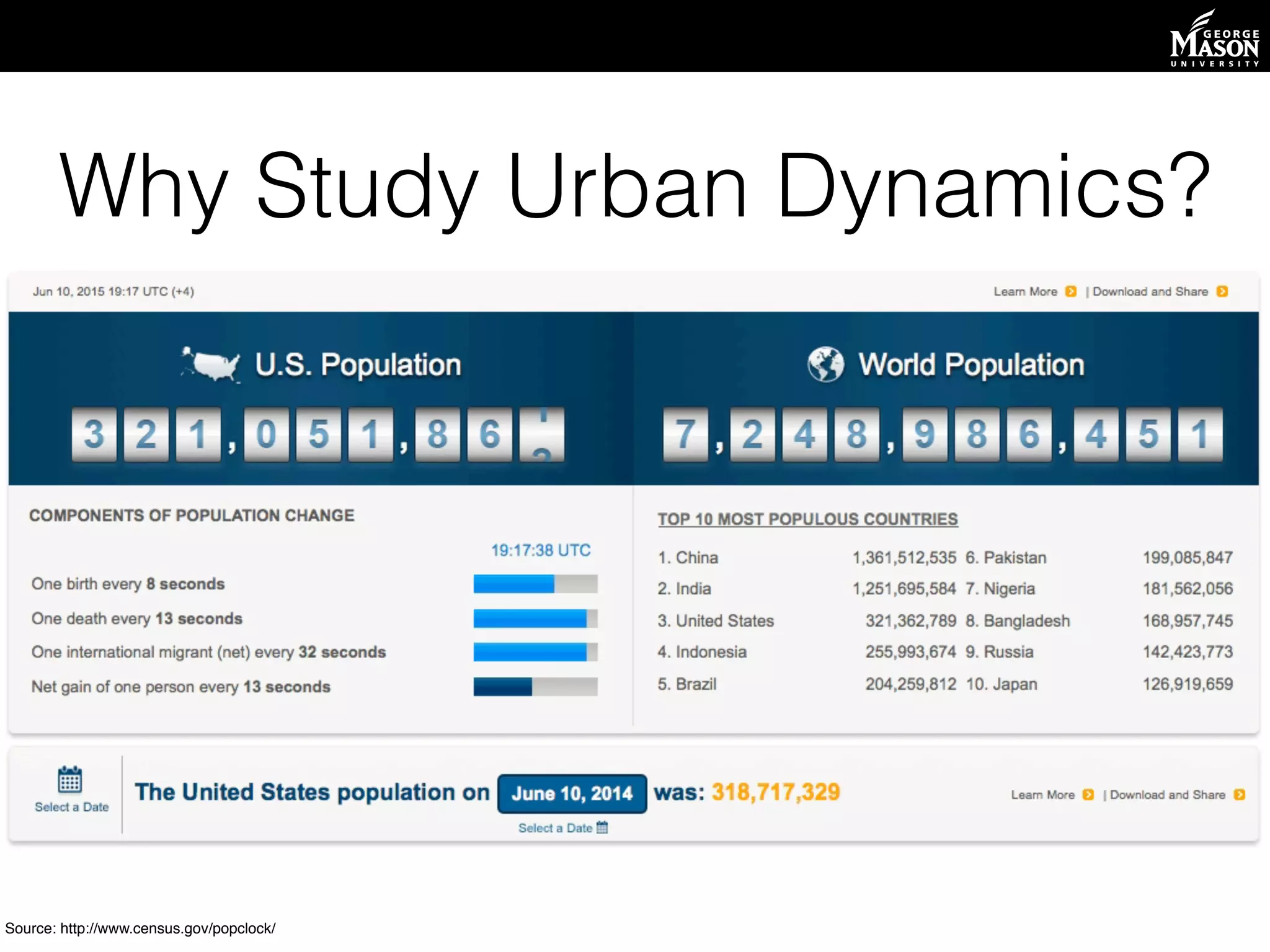The image size is (1270, 952).
Task: Click the large calendar Select a Date icon
Action: click(70, 779)
